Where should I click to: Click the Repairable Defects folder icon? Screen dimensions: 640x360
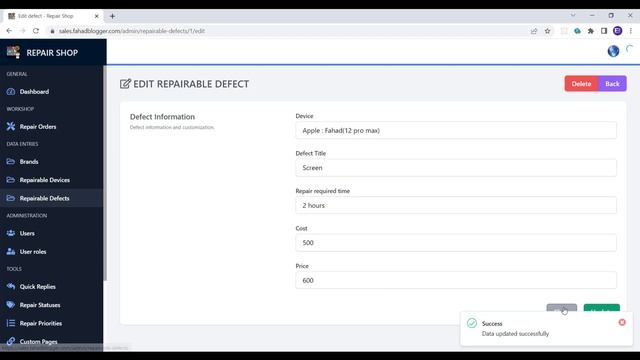11,198
